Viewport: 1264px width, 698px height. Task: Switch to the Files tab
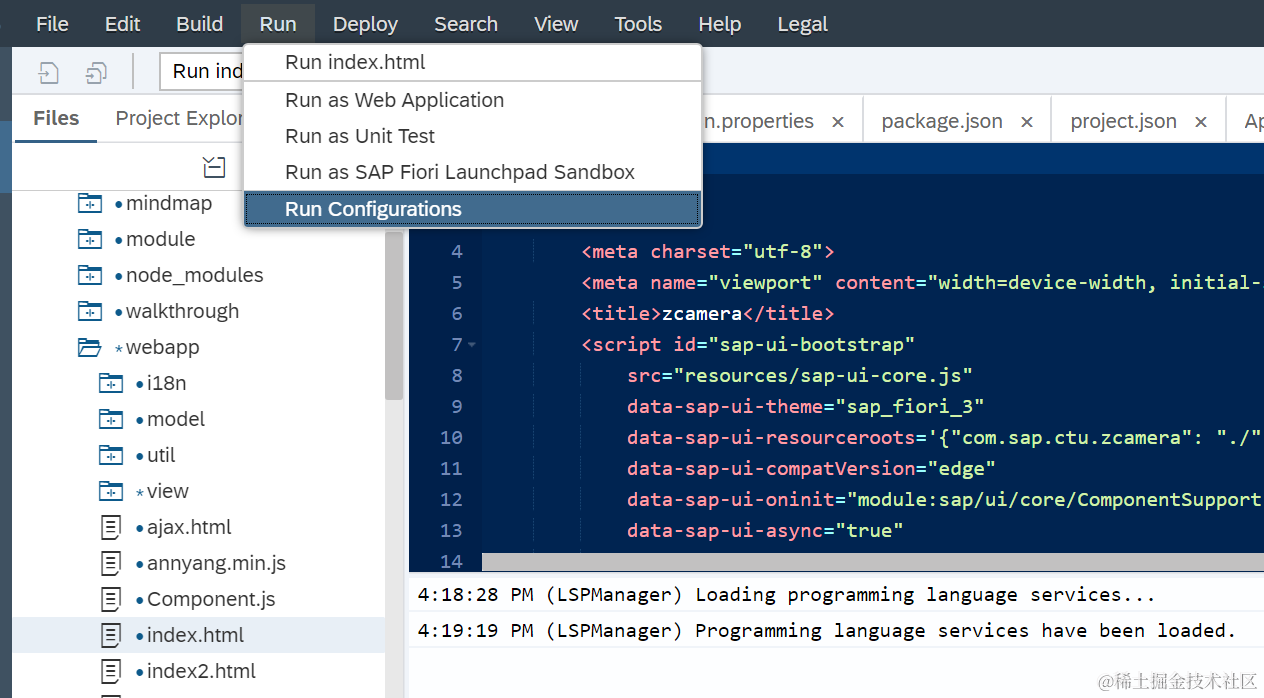(56, 118)
